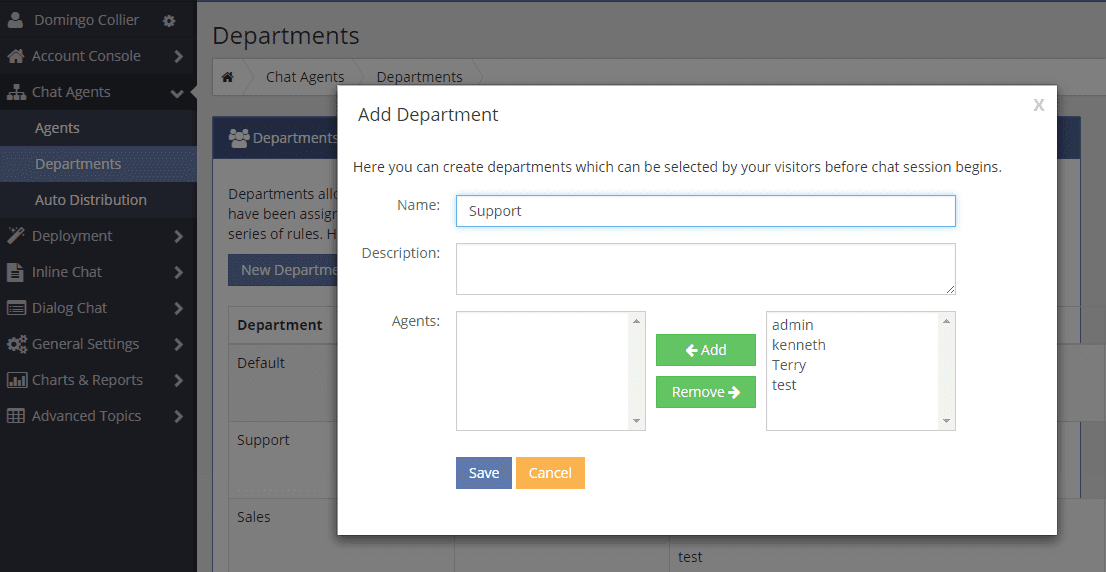Click the settings gear next to Domingo Collier
This screenshot has height=572, width=1106.
169,21
